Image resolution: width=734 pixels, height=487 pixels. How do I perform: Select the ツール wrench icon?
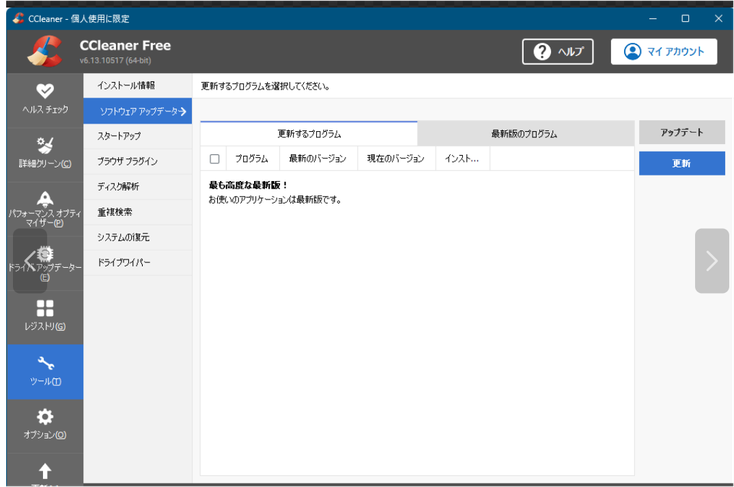45,363
